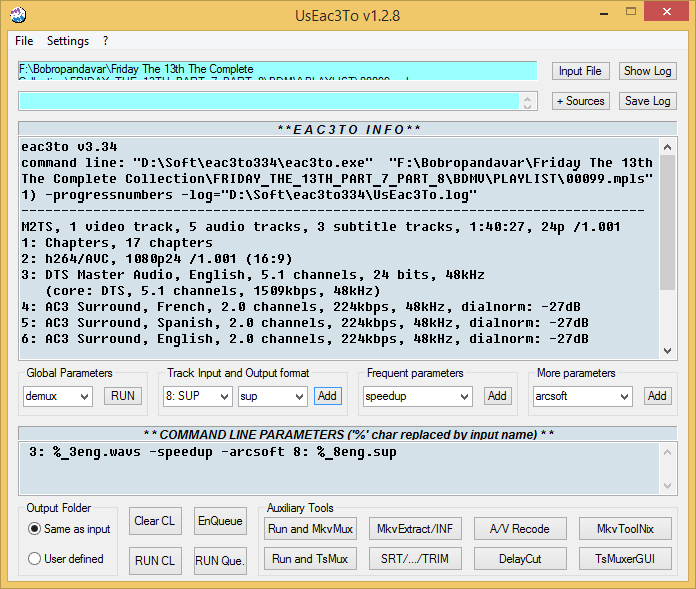Click Add next to arcsoft dropdown
The height and width of the screenshot is (589, 696).
click(657, 396)
